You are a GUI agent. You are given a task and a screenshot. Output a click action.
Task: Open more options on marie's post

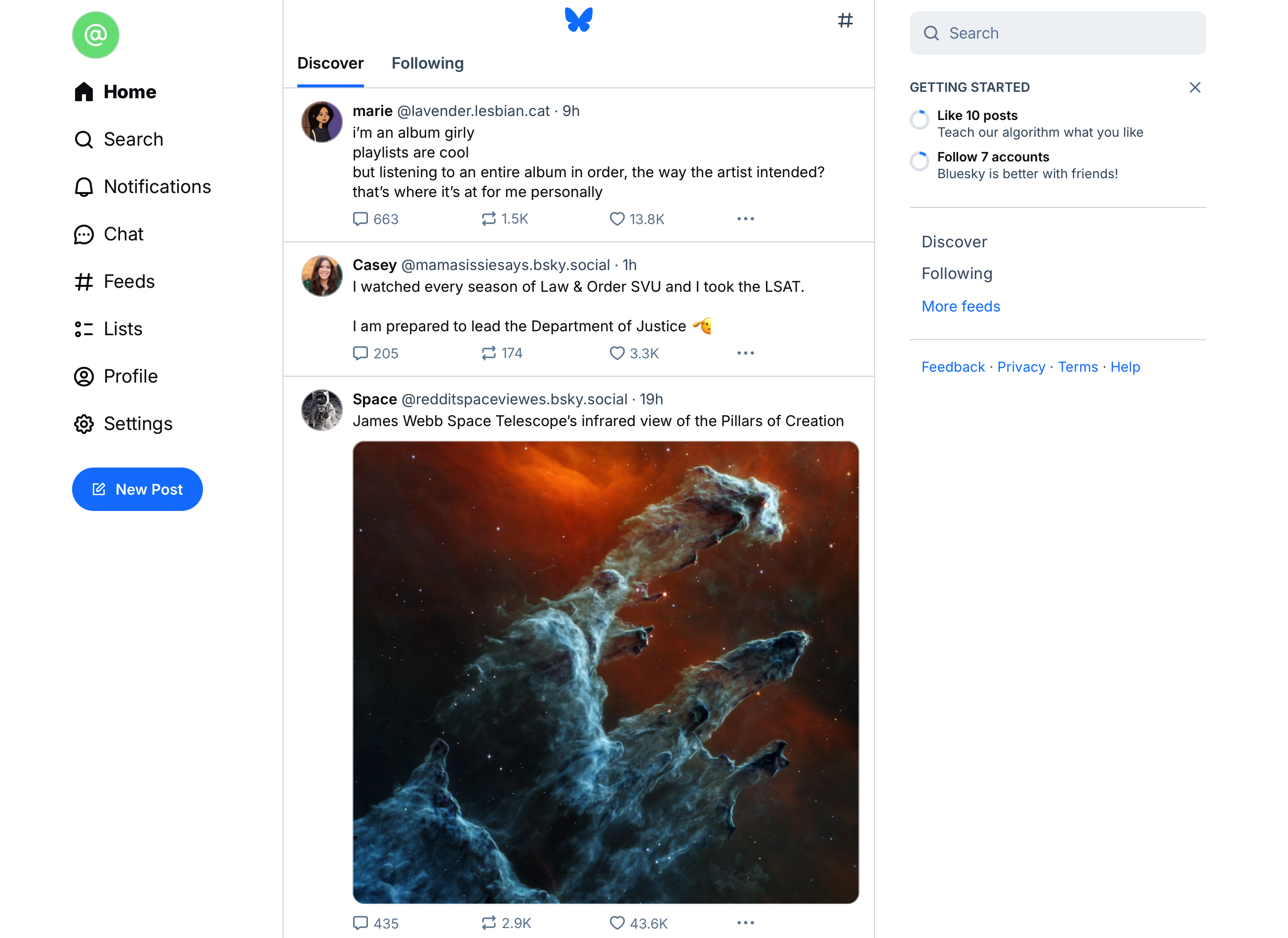745,219
